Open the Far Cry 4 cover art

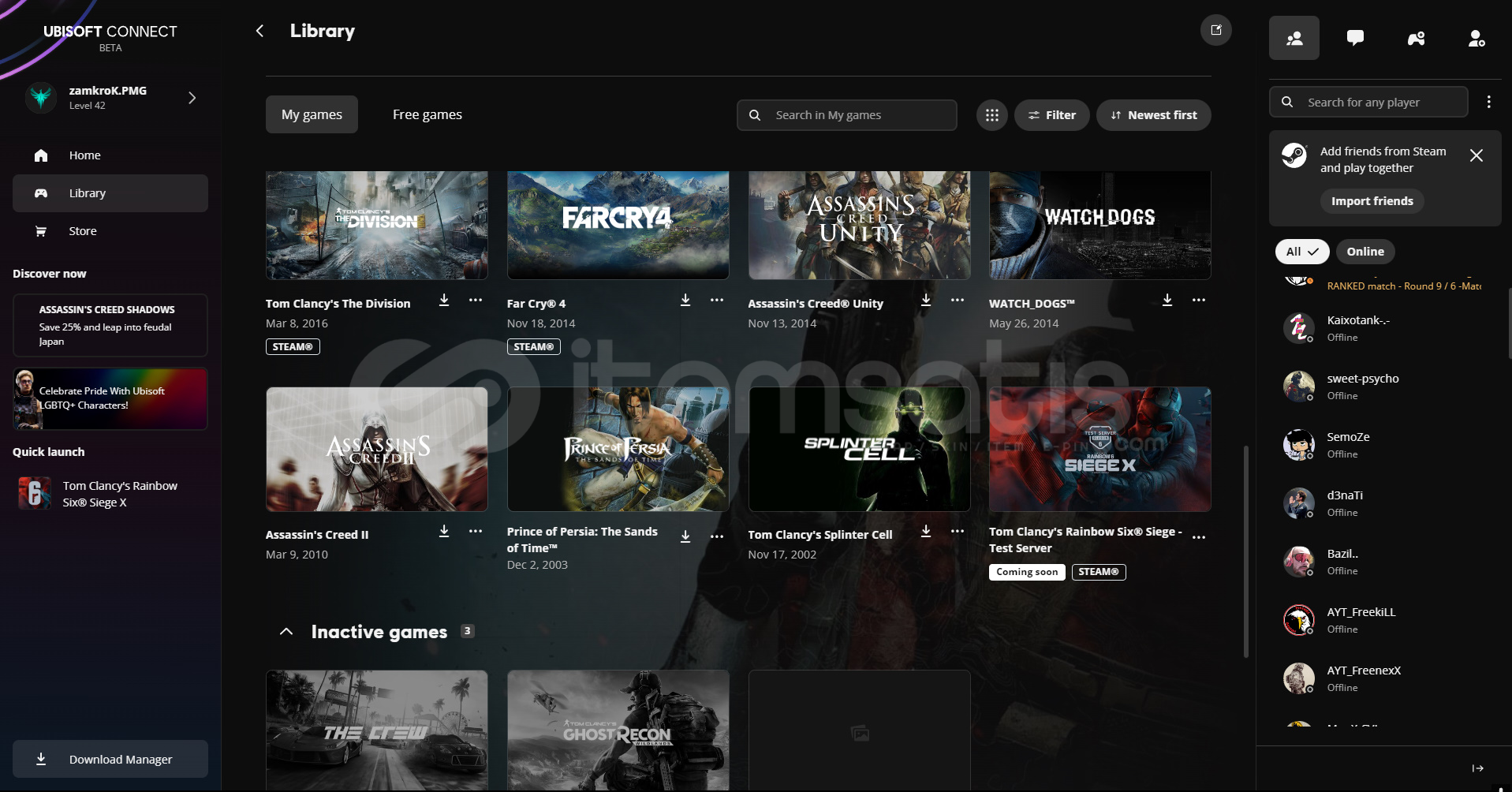click(x=618, y=225)
